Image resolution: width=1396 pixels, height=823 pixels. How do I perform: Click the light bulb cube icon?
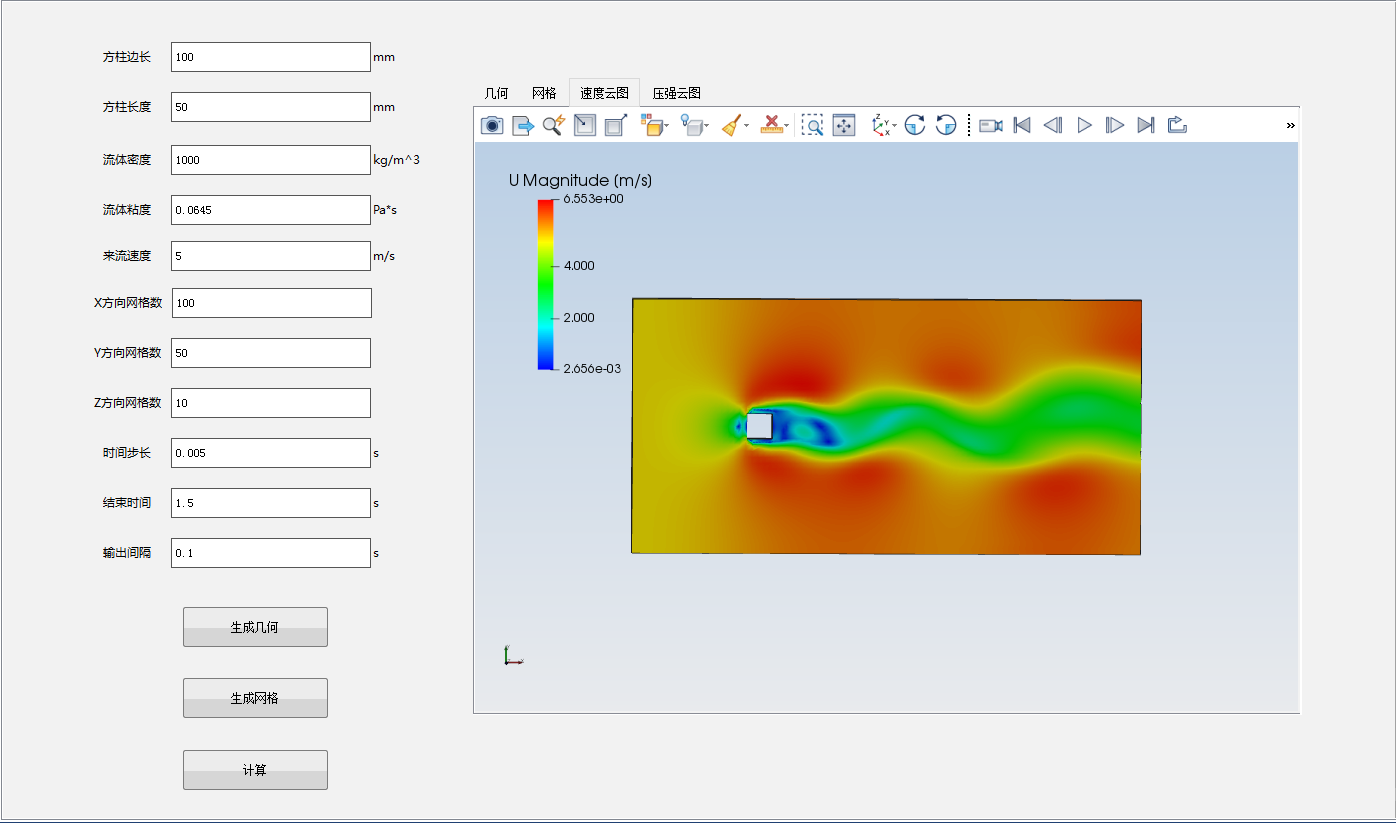coord(690,125)
